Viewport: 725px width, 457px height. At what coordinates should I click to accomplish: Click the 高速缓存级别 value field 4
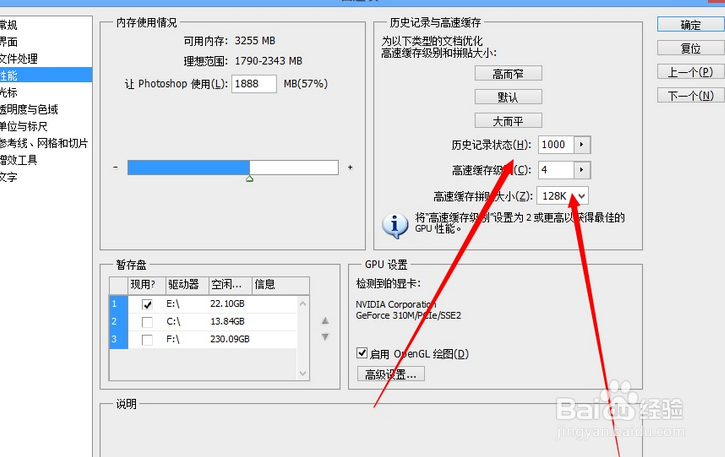pos(556,170)
